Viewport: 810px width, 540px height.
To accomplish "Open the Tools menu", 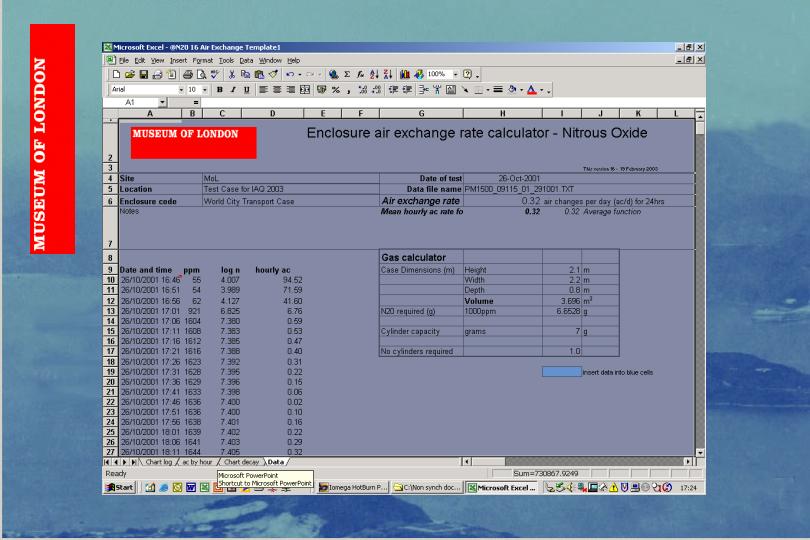I will coord(226,60).
